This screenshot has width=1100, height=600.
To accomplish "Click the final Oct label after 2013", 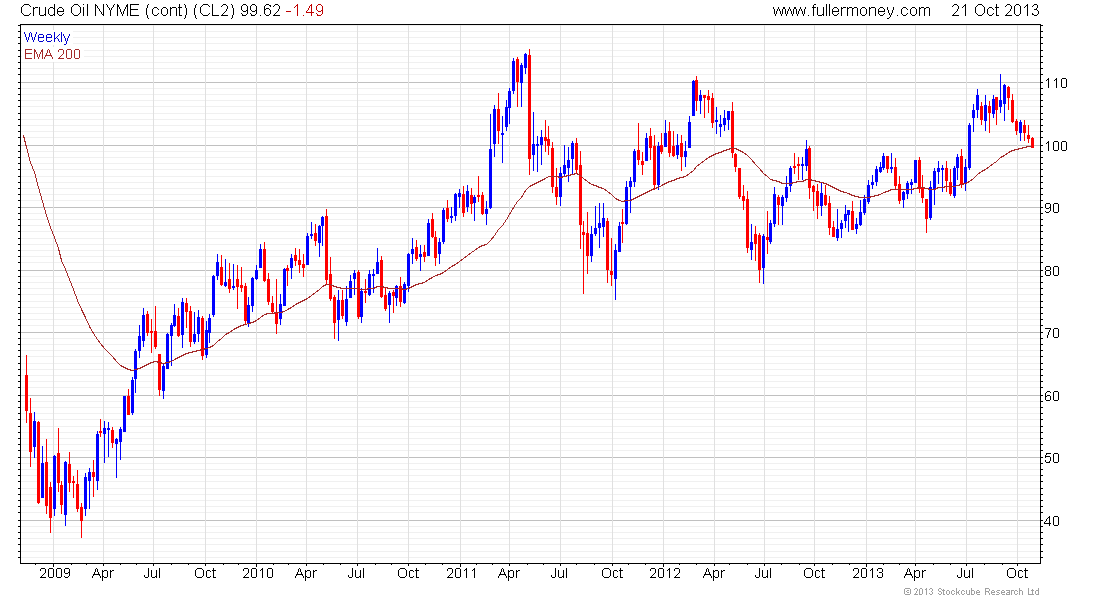I will tap(1017, 573).
